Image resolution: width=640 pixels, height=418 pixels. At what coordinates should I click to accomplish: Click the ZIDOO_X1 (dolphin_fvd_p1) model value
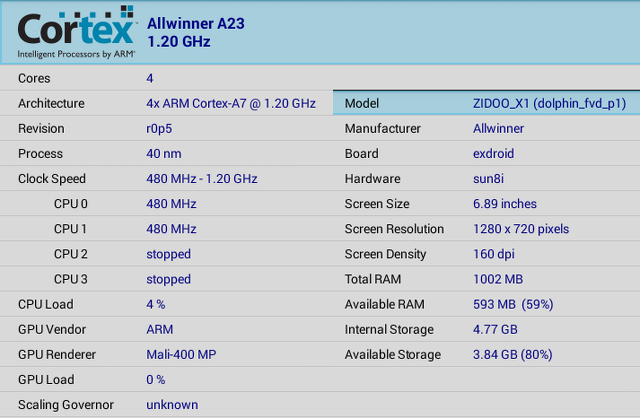pyautogui.click(x=549, y=104)
